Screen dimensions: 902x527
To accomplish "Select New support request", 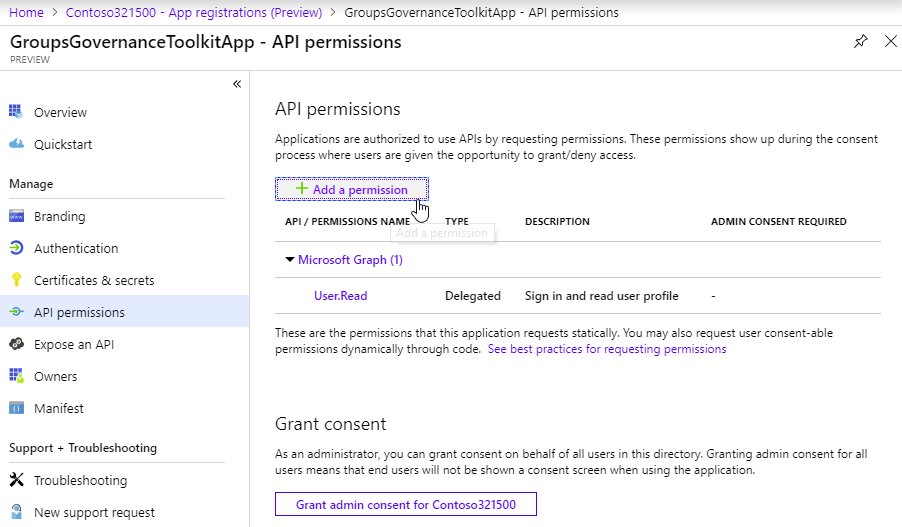I will click(x=94, y=512).
